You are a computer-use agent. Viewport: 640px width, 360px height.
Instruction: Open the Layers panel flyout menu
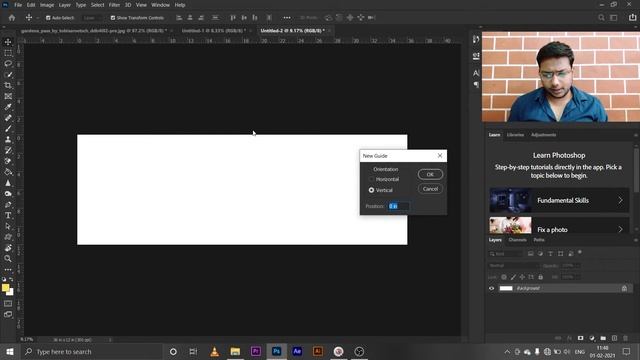point(636,240)
